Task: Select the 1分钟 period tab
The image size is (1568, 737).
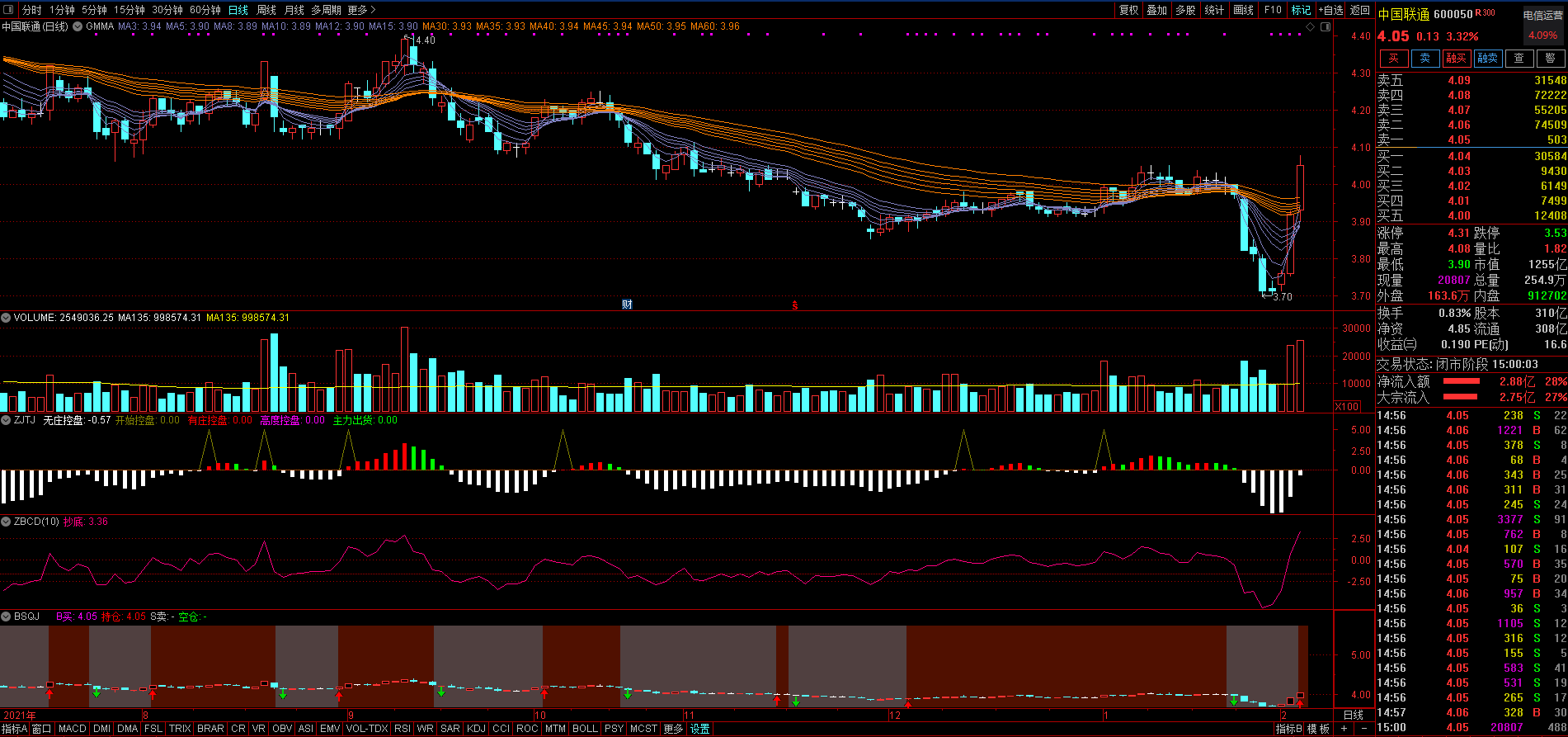Action: pyautogui.click(x=62, y=10)
